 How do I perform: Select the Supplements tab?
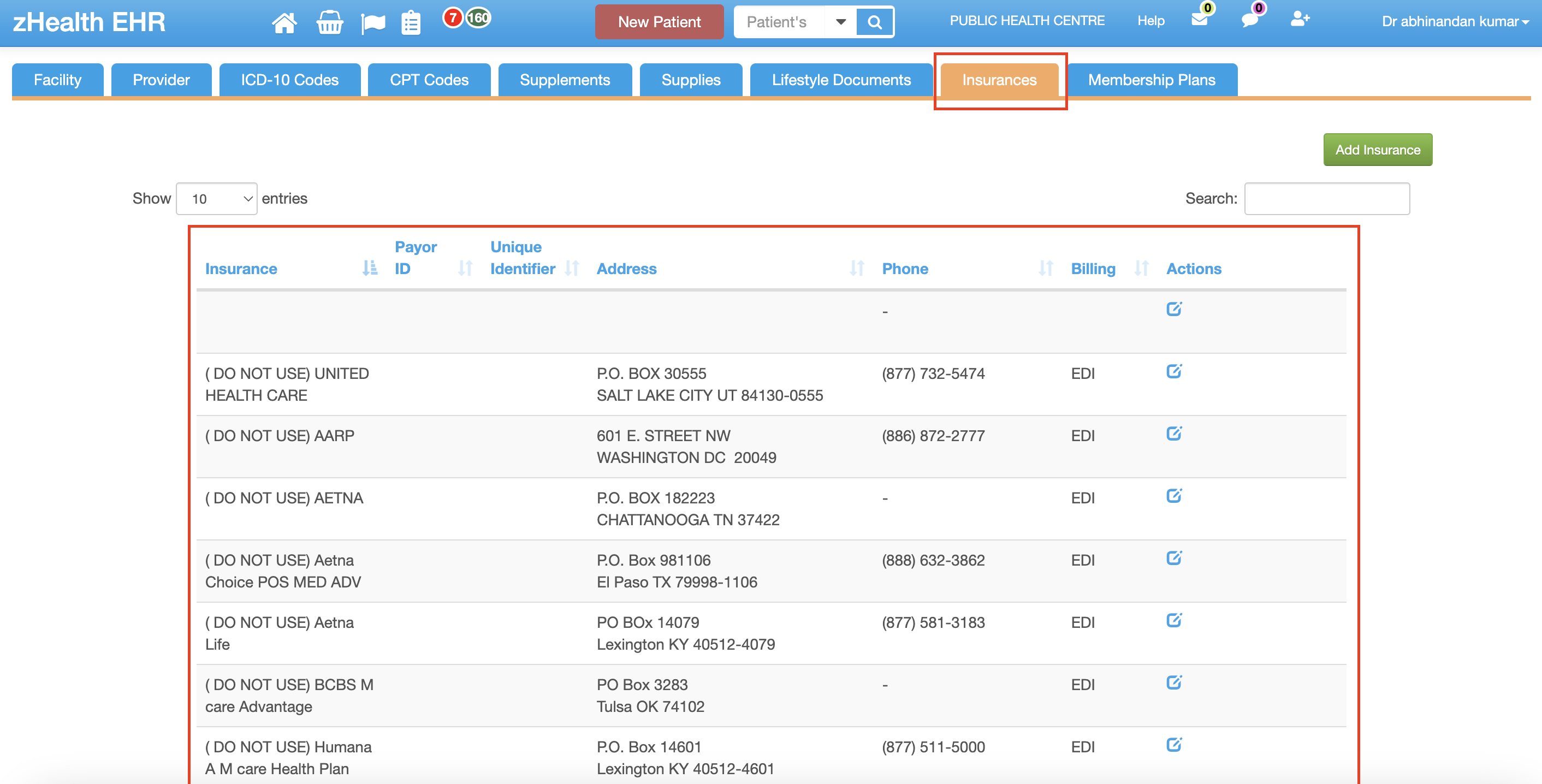click(565, 80)
